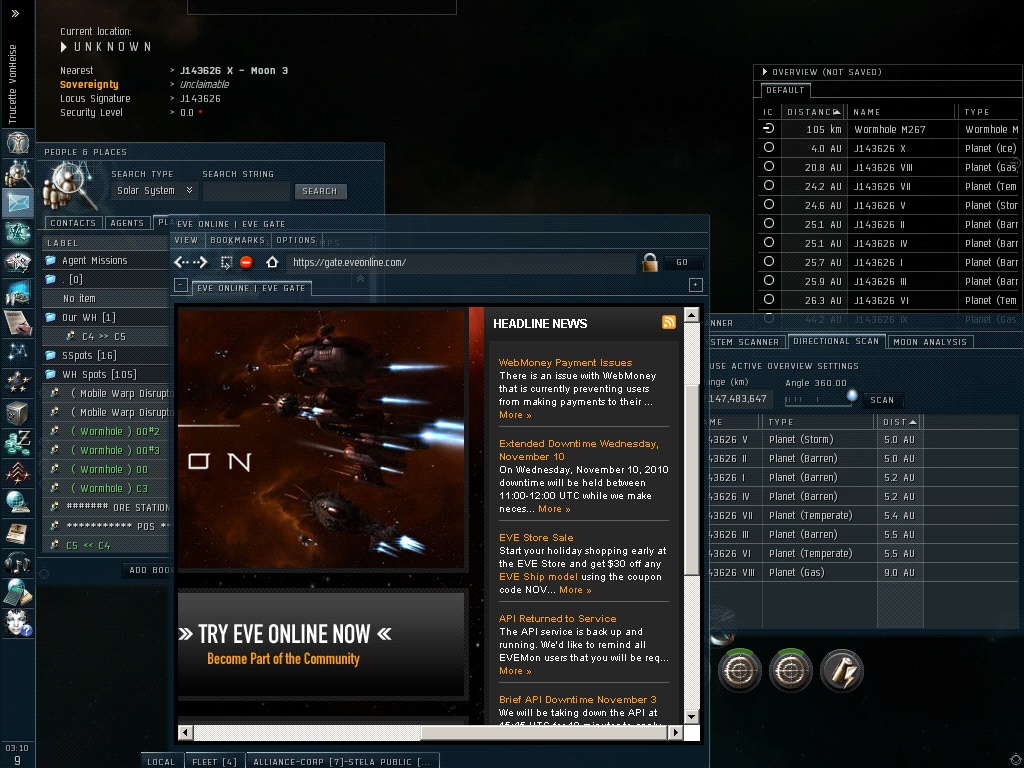1024x768 pixels.
Task: Activate the first targeting module button
Action: pyautogui.click(x=739, y=670)
